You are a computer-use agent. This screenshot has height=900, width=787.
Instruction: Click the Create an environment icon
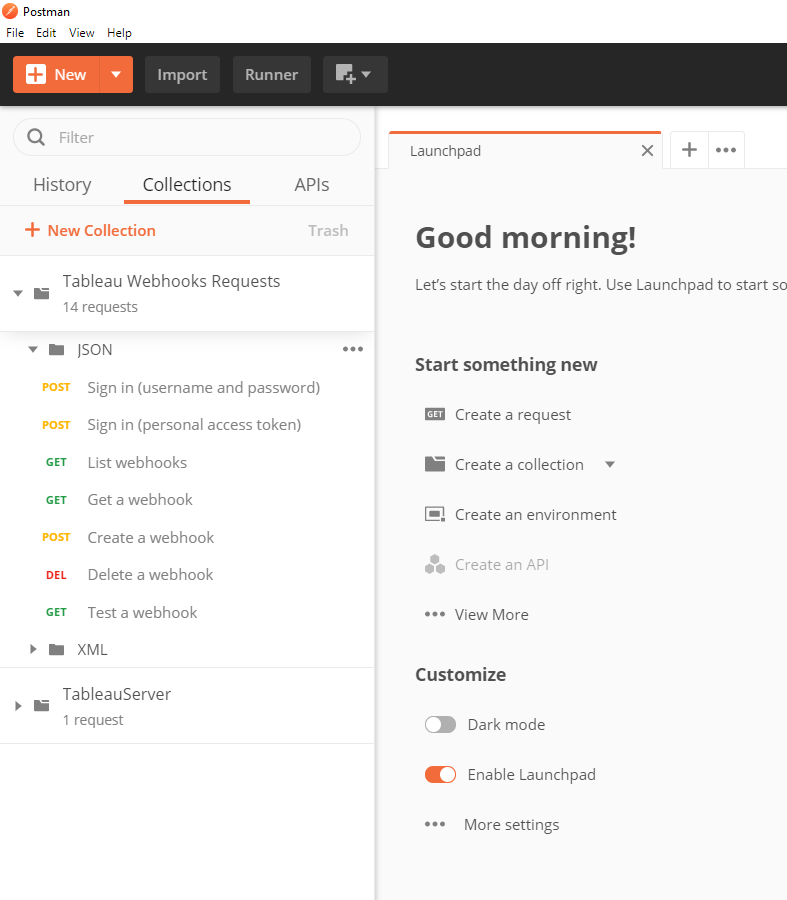pos(435,514)
